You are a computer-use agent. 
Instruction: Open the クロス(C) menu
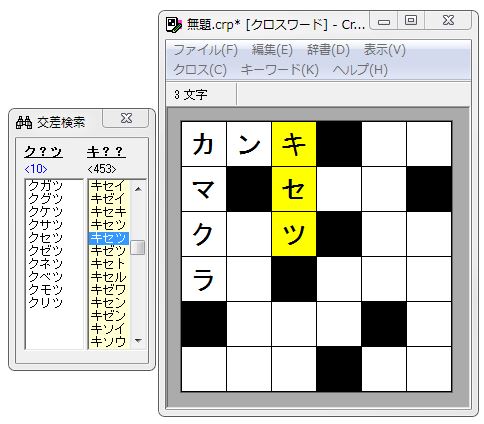click(200, 70)
